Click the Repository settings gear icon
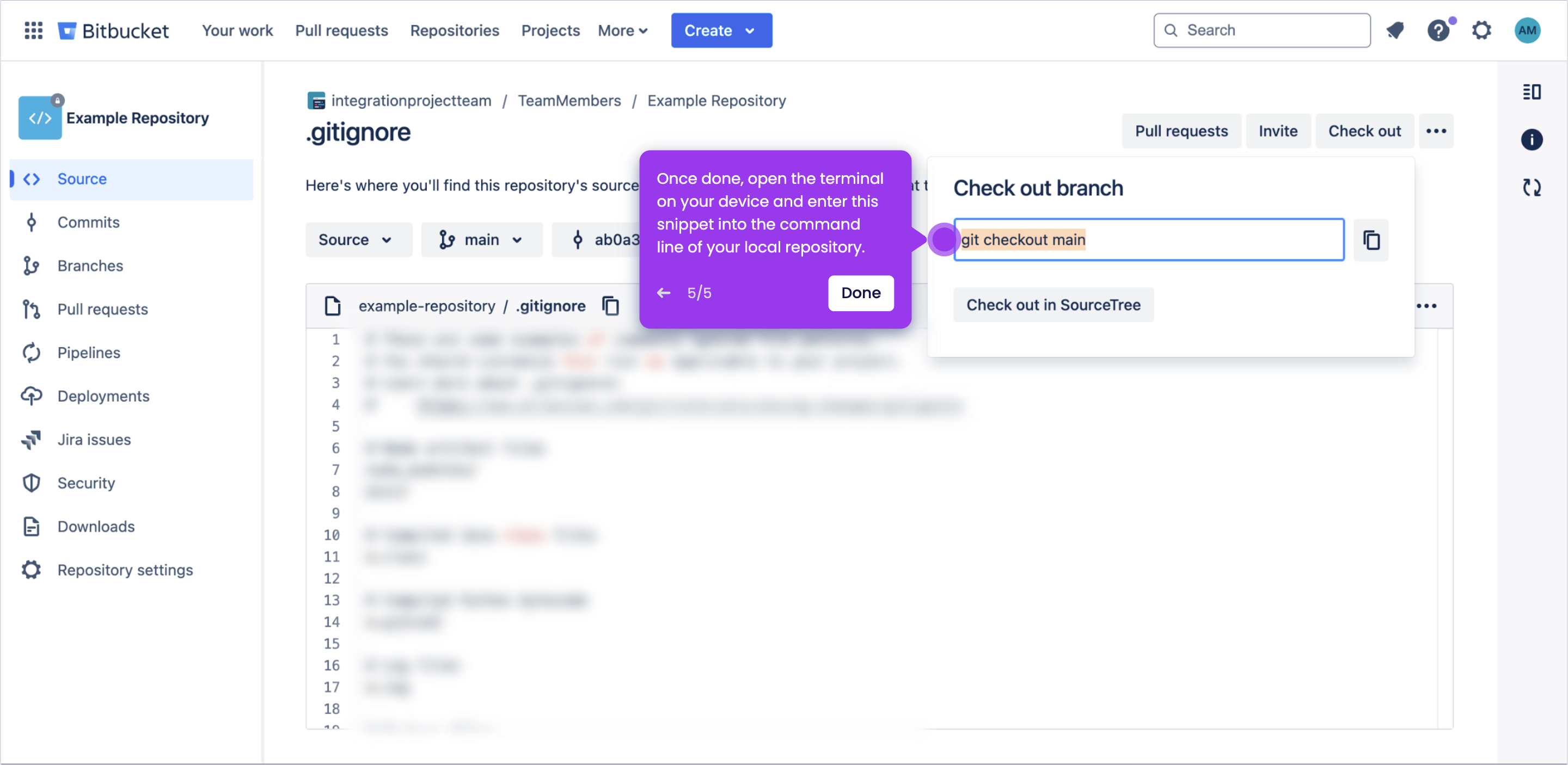Screen dimensions: 1568x765 point(32,570)
